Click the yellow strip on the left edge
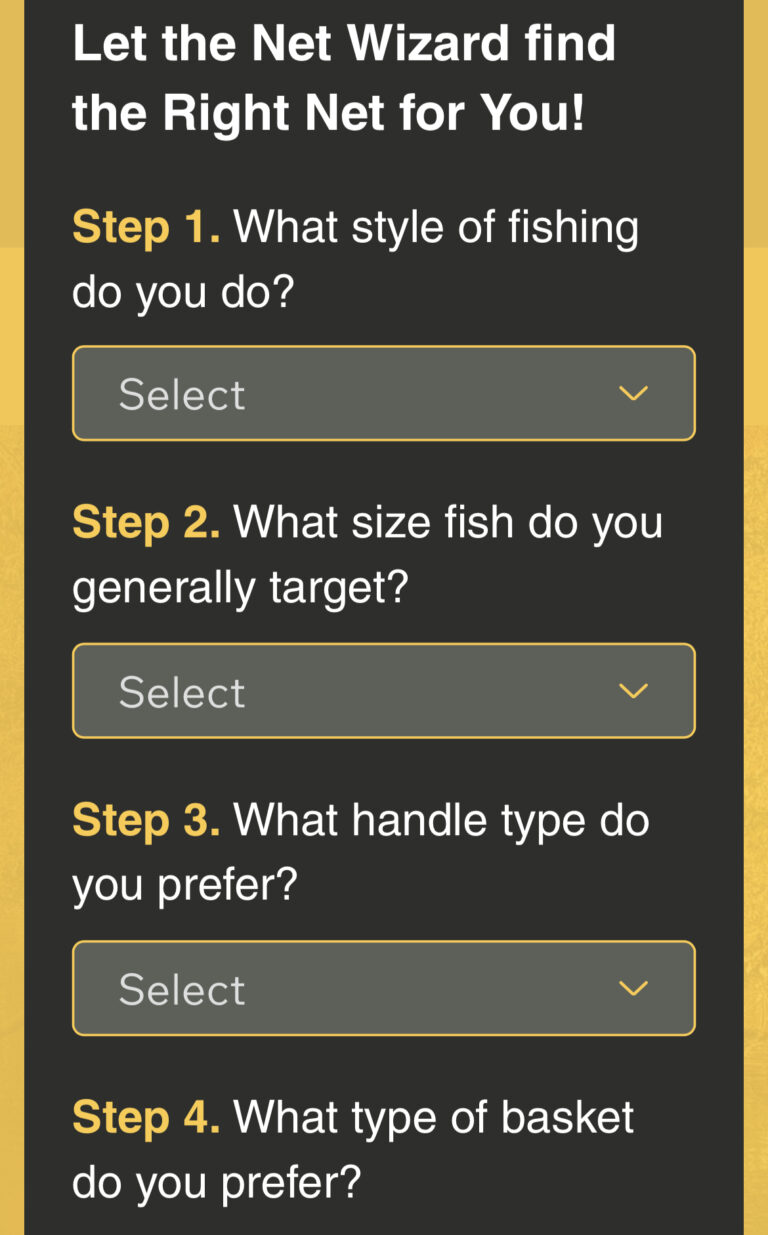The width and height of the screenshot is (768, 1235). [x=11, y=600]
